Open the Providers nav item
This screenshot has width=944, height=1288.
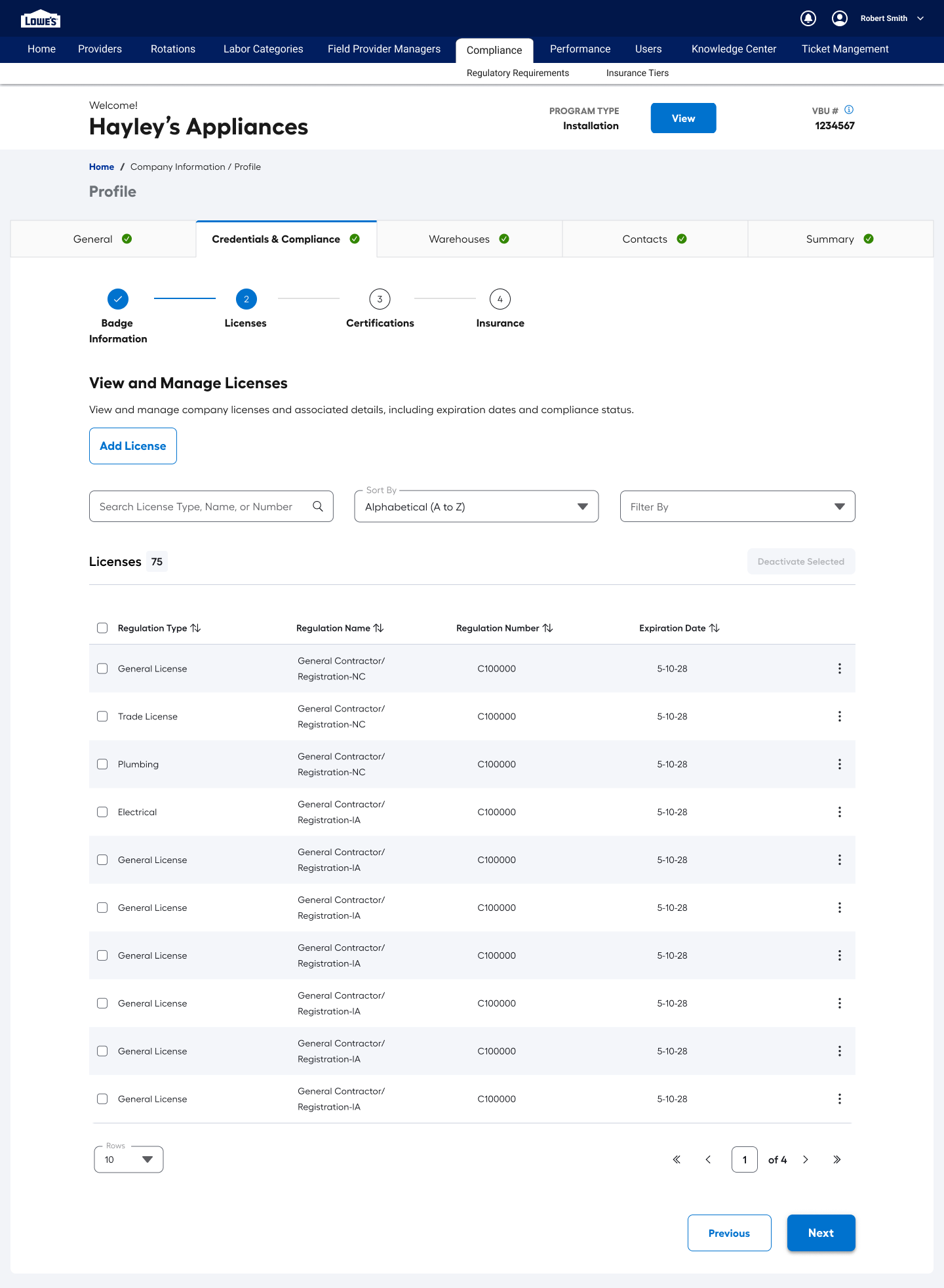pyautogui.click(x=100, y=49)
